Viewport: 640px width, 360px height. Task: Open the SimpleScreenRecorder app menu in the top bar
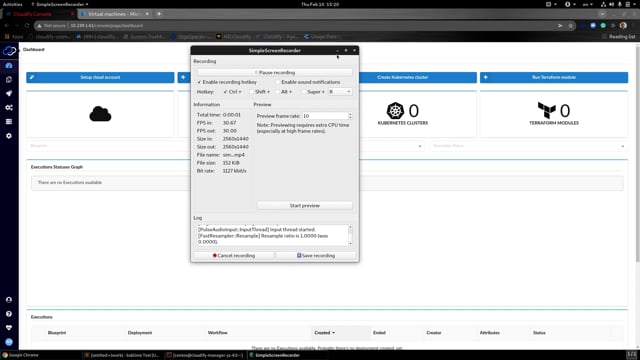(60, 4)
